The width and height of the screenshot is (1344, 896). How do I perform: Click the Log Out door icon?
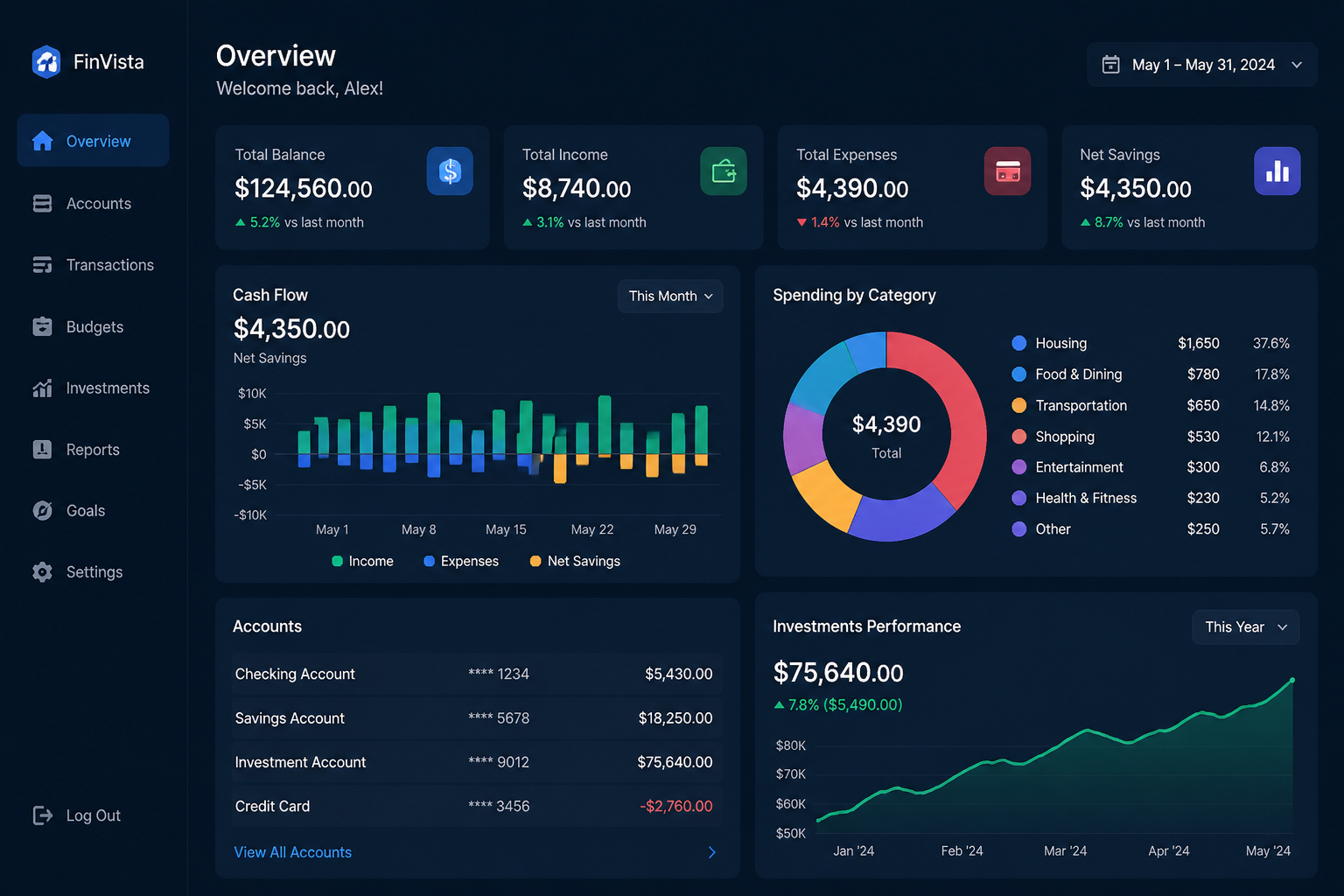coord(42,815)
